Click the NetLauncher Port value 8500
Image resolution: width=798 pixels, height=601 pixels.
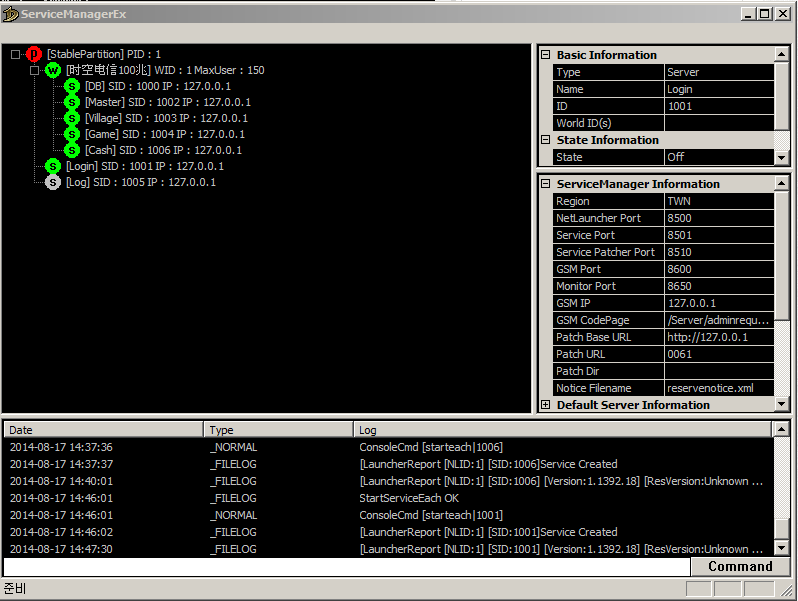click(719, 218)
